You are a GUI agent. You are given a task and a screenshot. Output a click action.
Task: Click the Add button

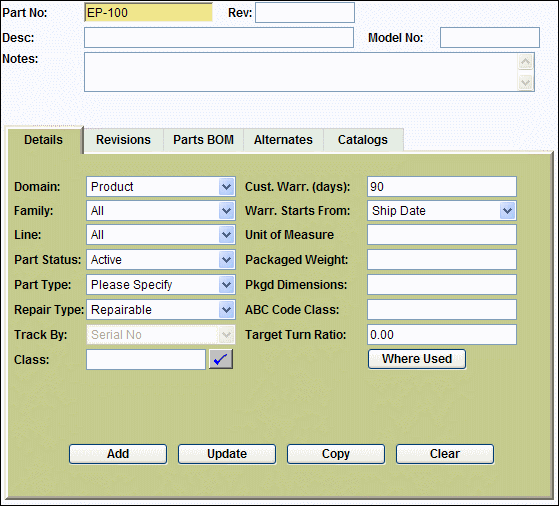(118, 454)
